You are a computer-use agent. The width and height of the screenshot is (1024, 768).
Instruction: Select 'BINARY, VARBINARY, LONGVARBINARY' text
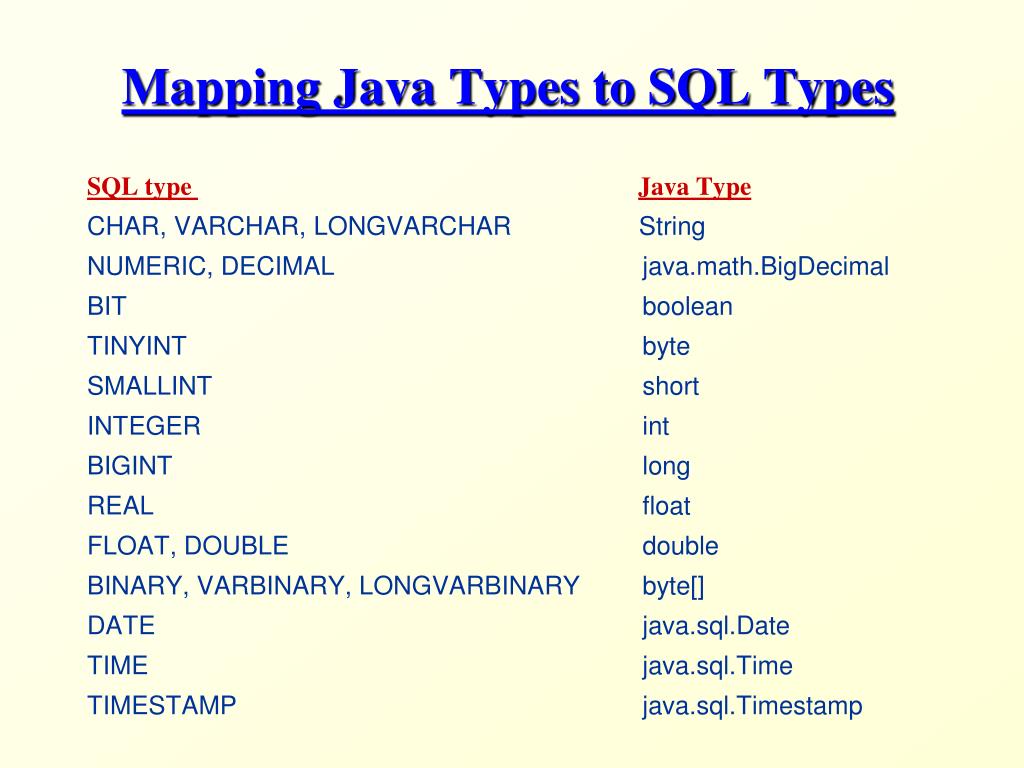click(x=333, y=586)
